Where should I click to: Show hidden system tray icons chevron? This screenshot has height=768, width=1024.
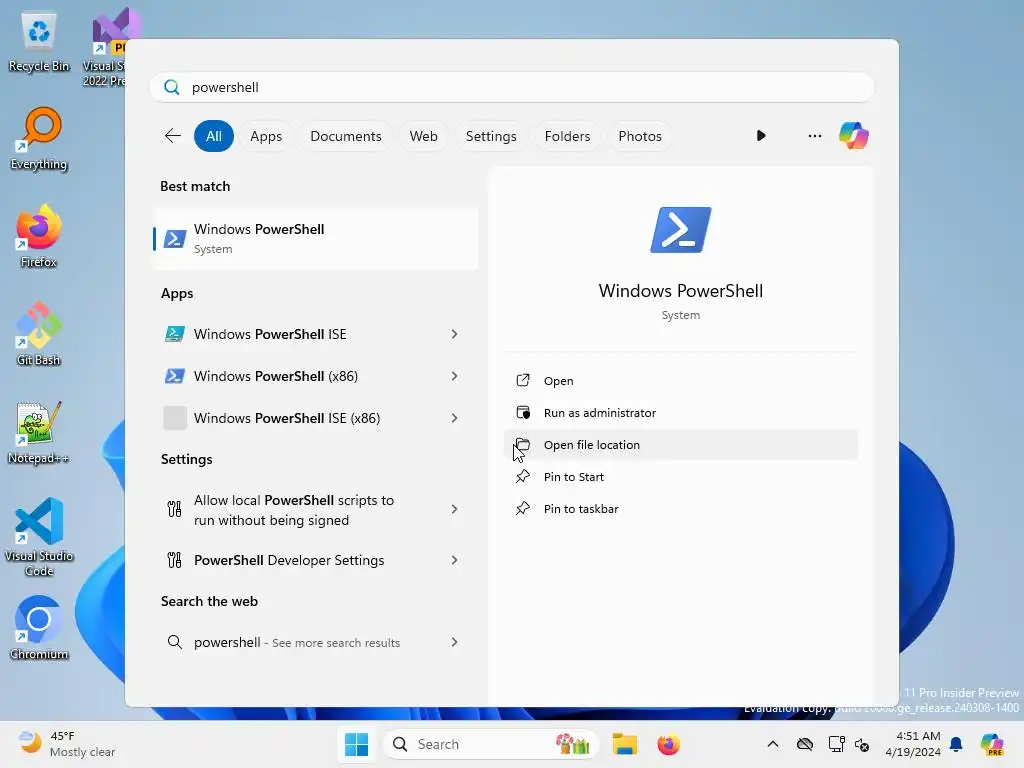tap(773, 744)
